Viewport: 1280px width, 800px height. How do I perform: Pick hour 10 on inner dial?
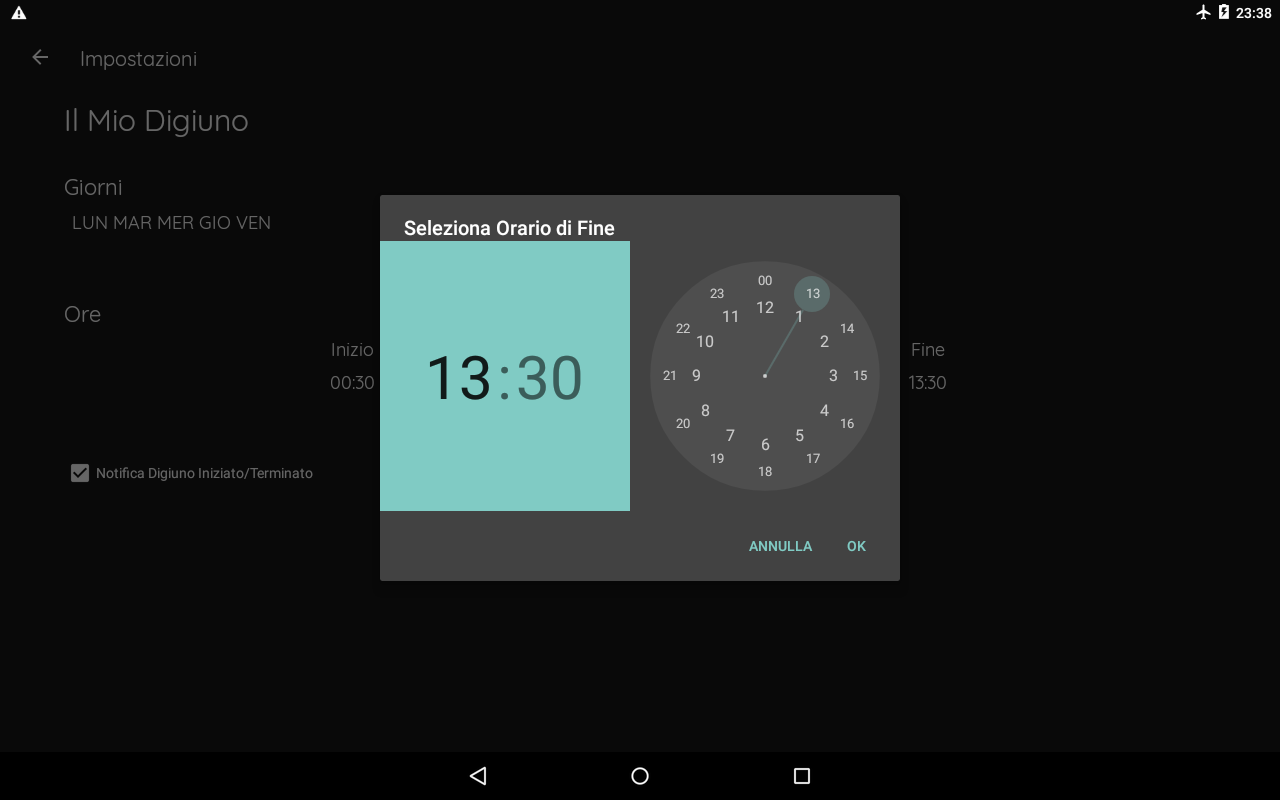[705, 342]
